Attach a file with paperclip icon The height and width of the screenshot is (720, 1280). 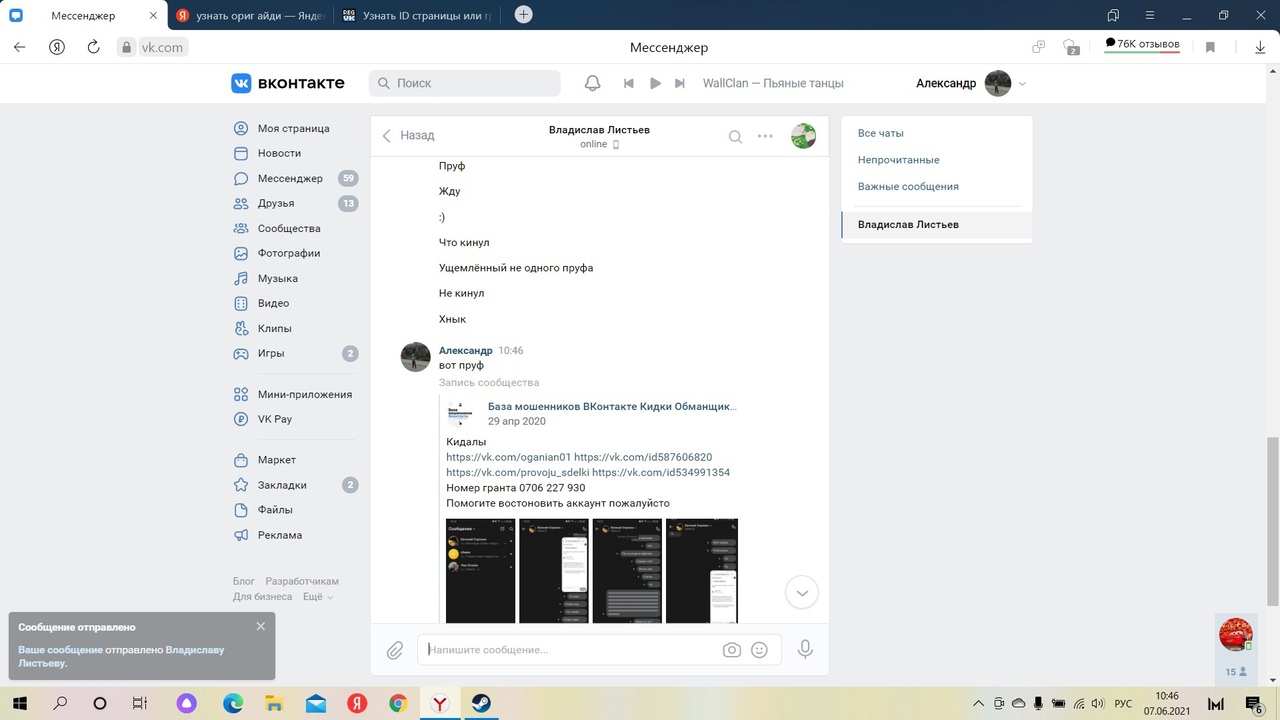[395, 651]
